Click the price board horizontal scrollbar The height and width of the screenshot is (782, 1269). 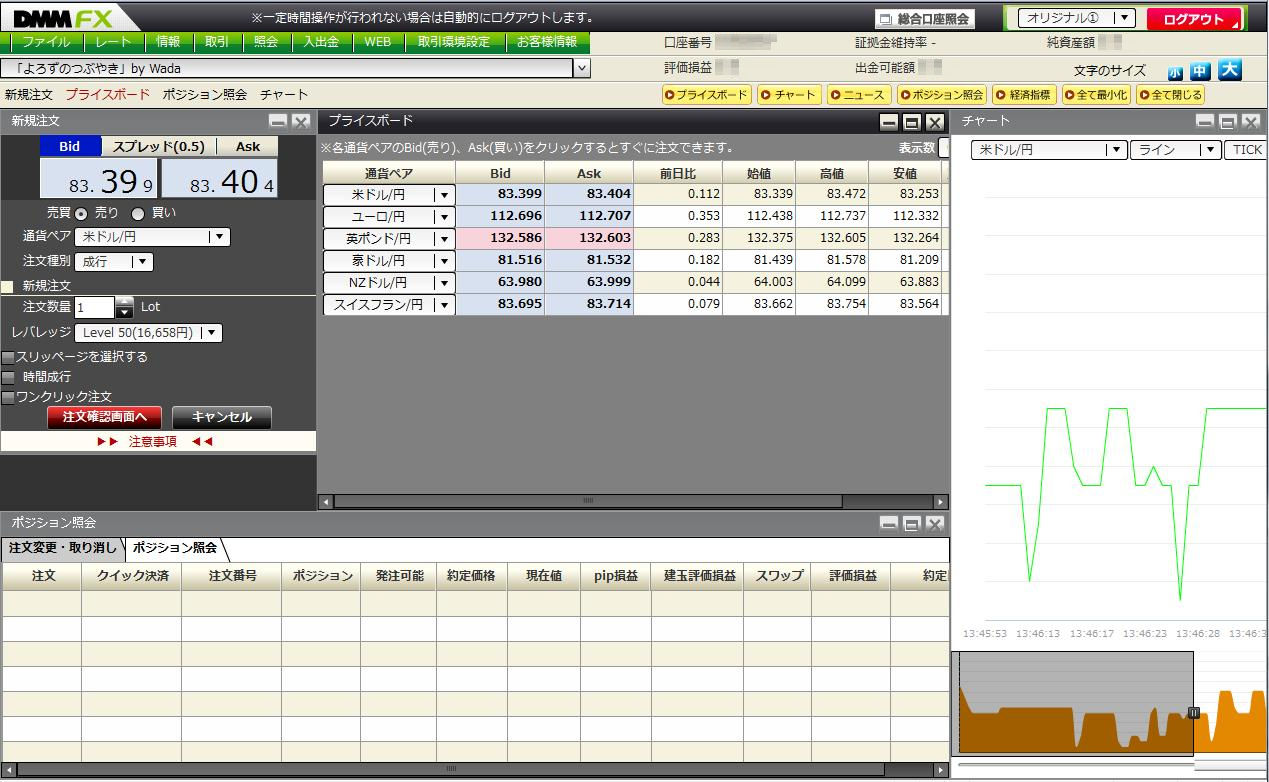point(588,501)
